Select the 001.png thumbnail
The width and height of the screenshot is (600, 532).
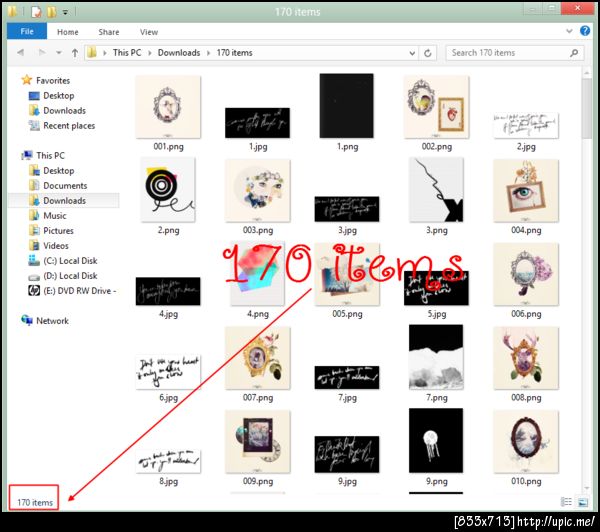pyautogui.click(x=168, y=106)
